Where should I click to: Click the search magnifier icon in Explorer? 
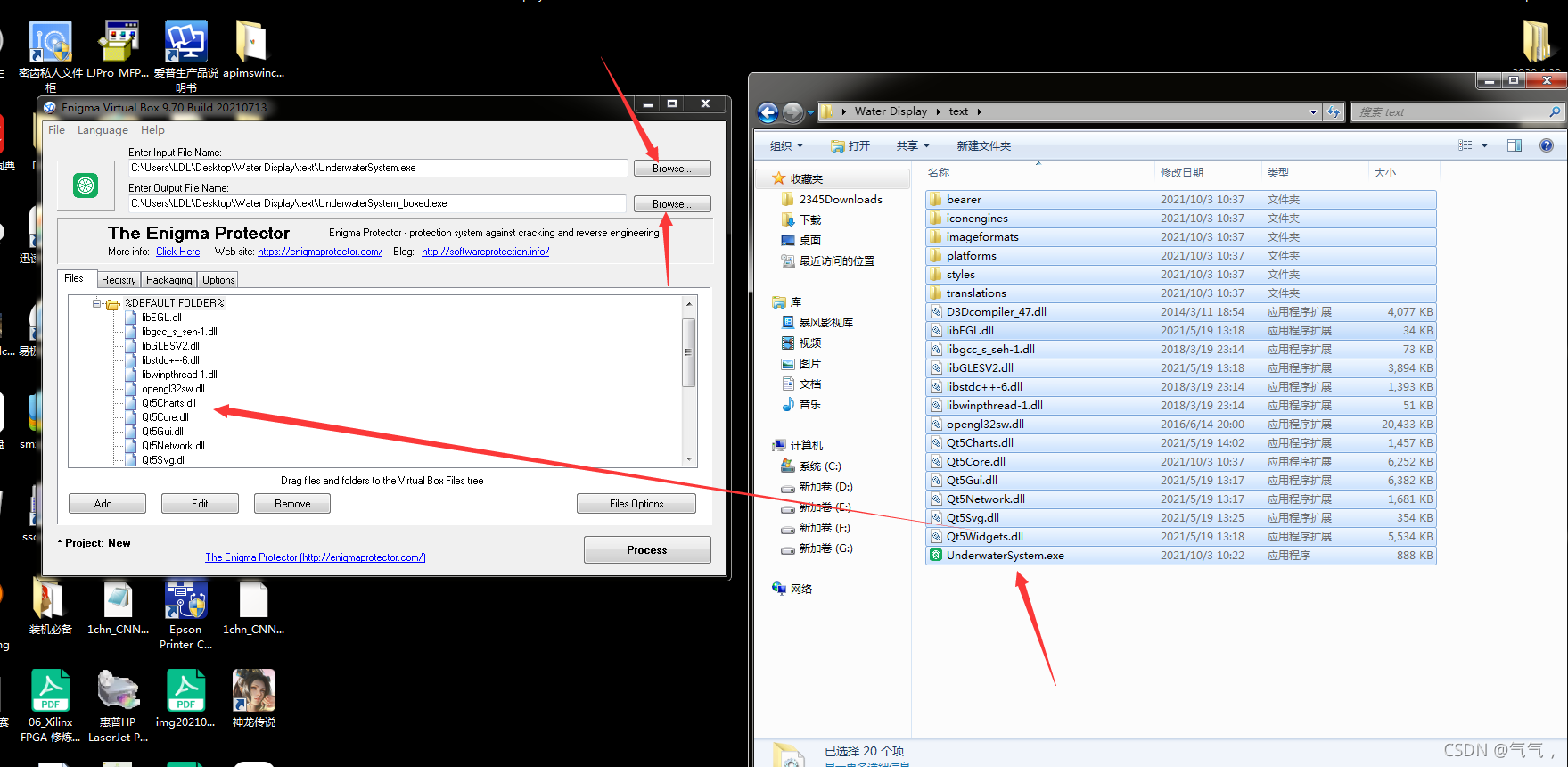[x=1555, y=112]
